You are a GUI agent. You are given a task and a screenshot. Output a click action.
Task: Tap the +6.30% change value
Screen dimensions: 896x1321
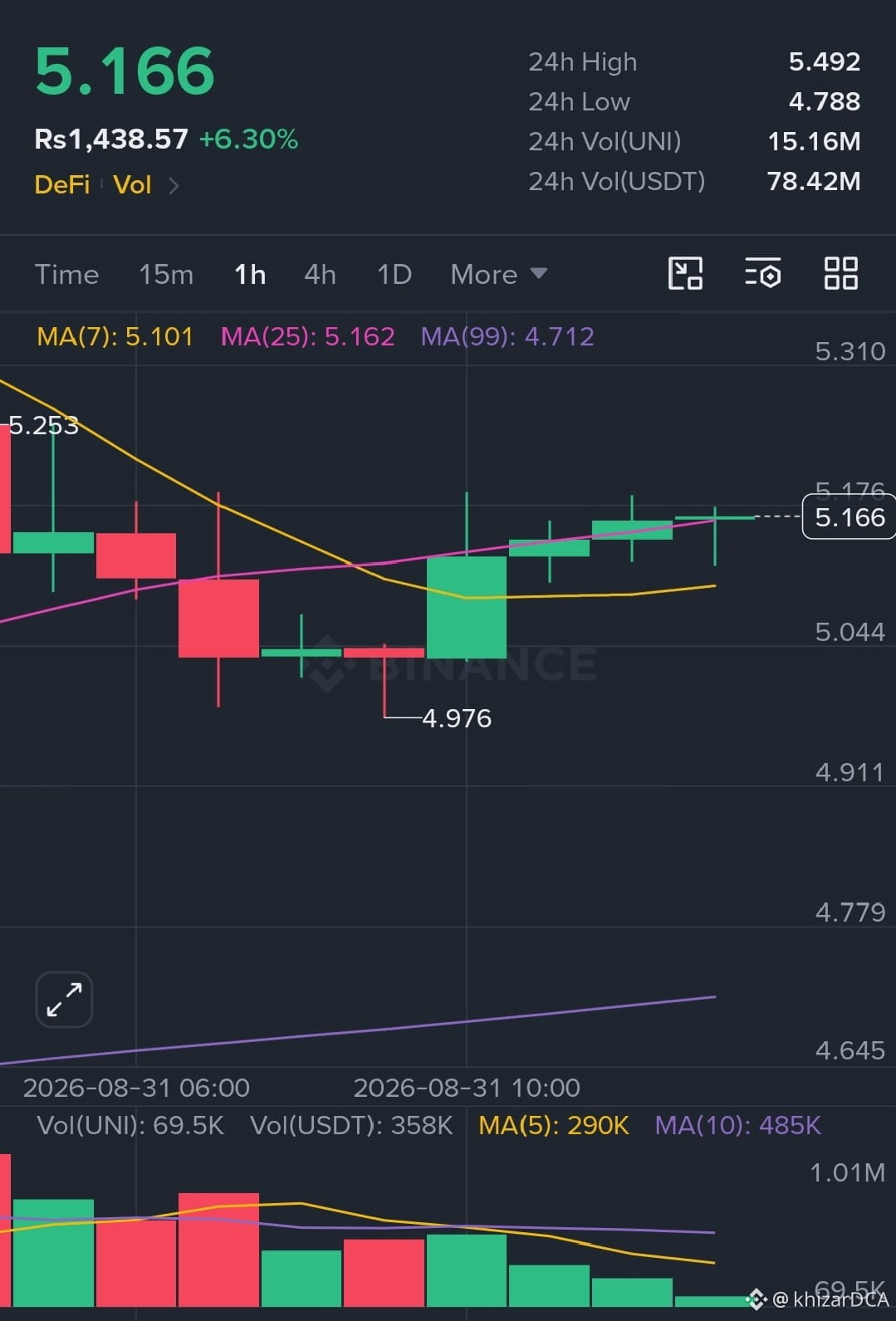pyautogui.click(x=248, y=139)
